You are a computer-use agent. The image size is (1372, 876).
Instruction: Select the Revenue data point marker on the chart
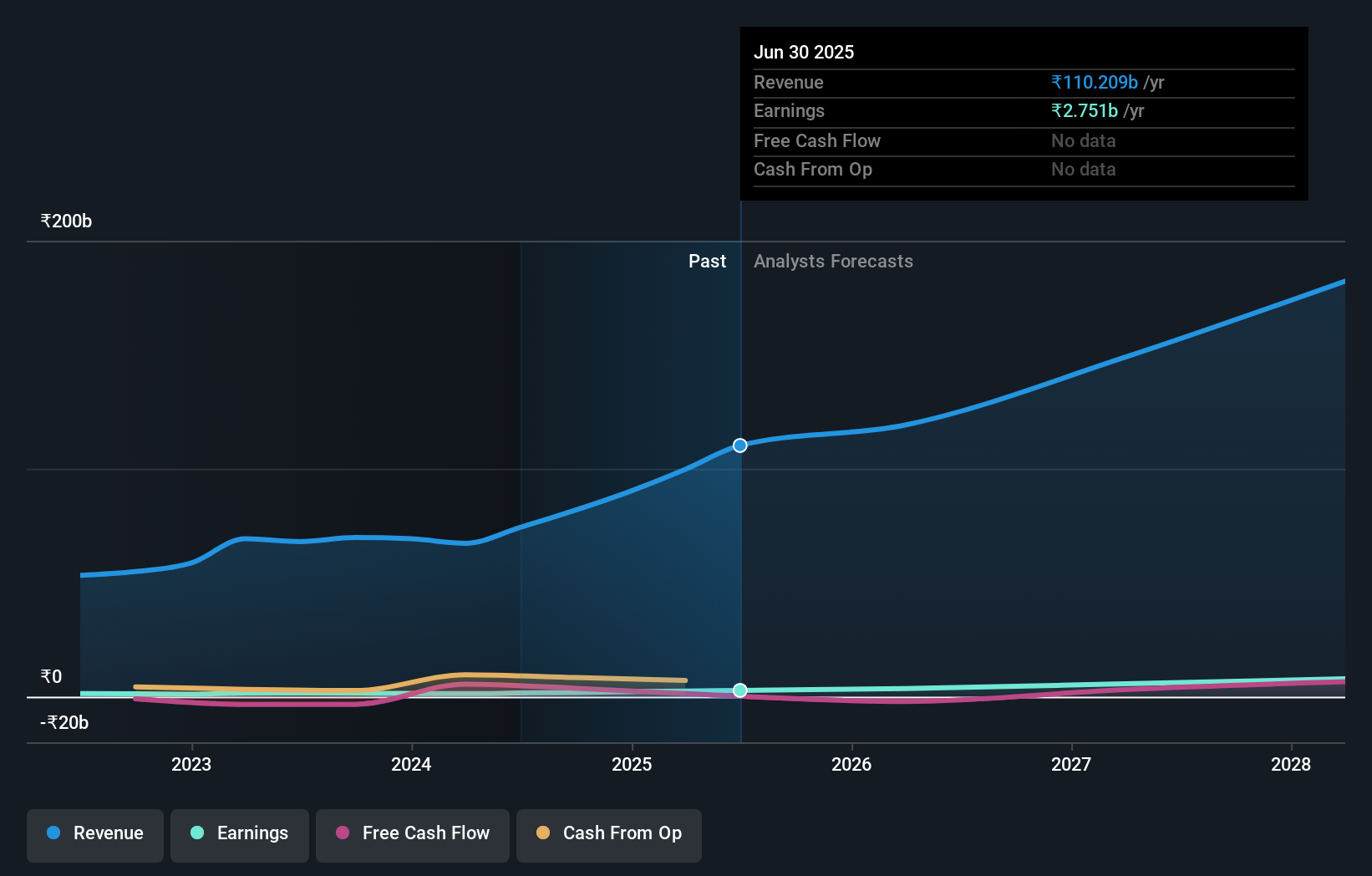click(x=739, y=446)
